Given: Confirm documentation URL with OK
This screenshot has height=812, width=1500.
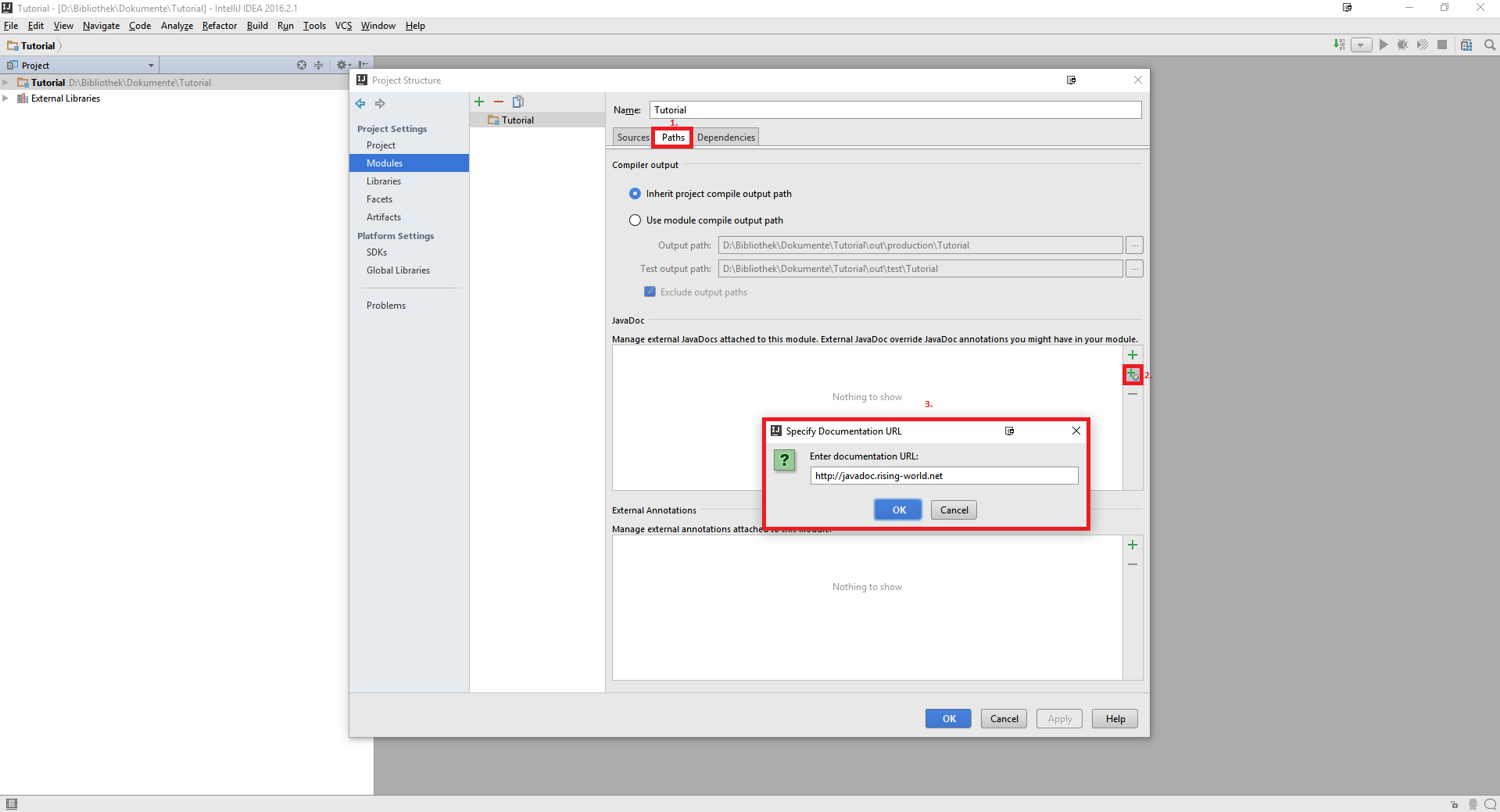Looking at the screenshot, I should [898, 510].
